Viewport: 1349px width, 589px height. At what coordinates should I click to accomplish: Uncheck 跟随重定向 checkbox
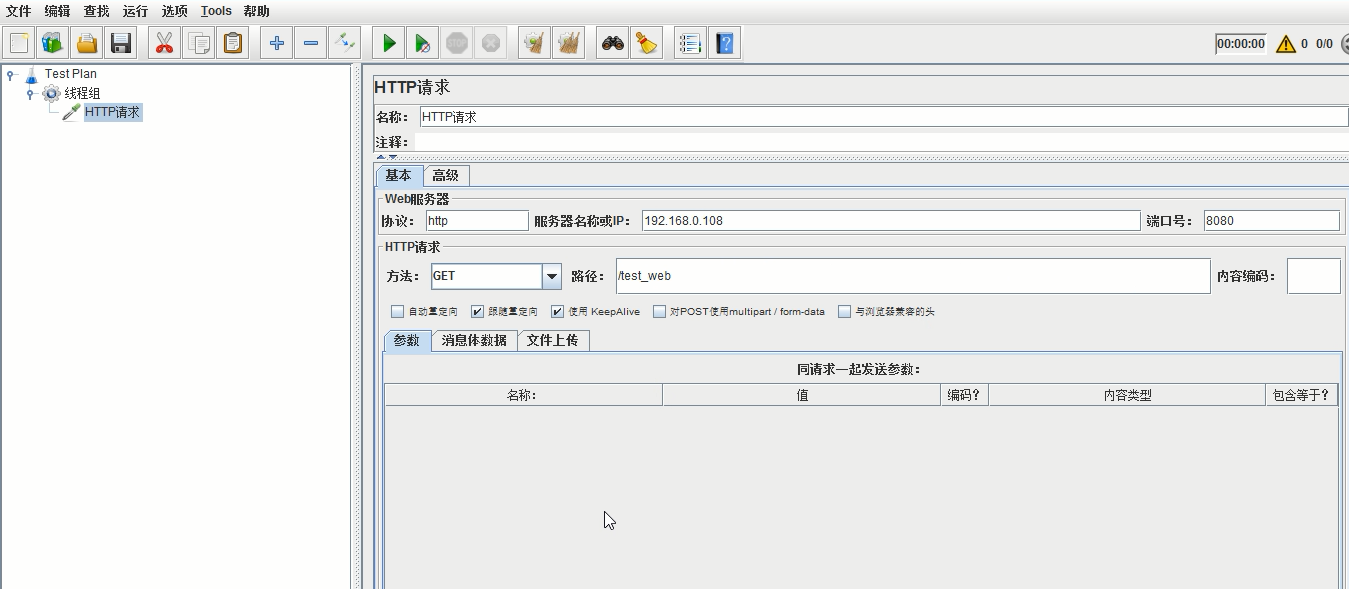coord(478,312)
